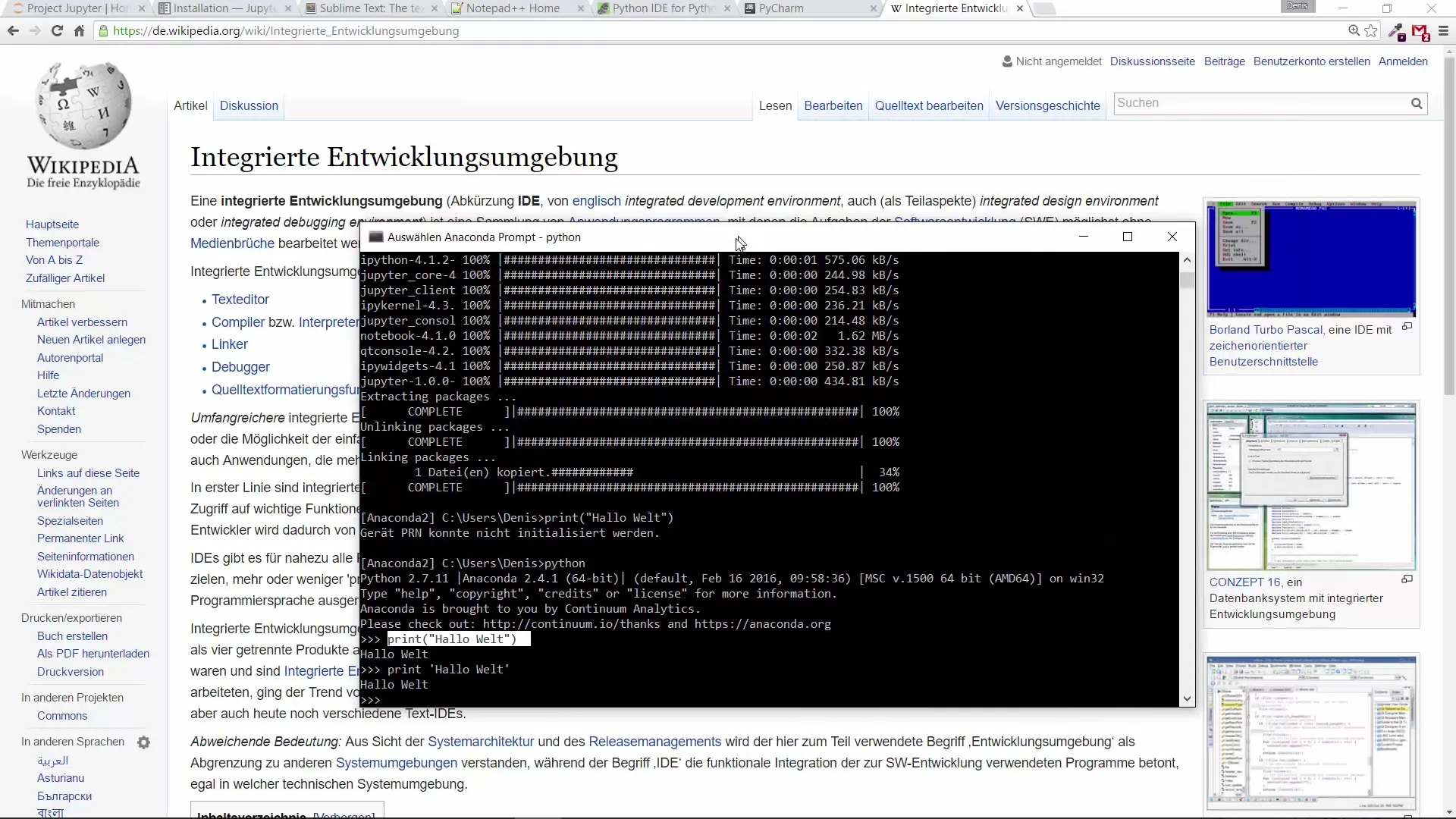Open Zufälliger Artikel
This screenshot has height=819, width=1456.
coord(65,278)
